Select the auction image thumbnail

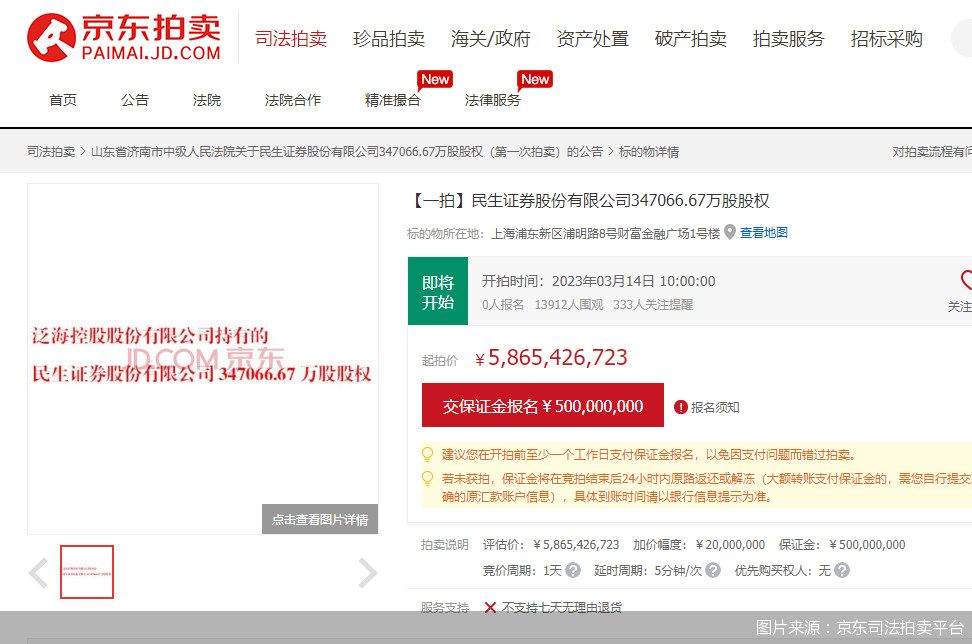86,572
